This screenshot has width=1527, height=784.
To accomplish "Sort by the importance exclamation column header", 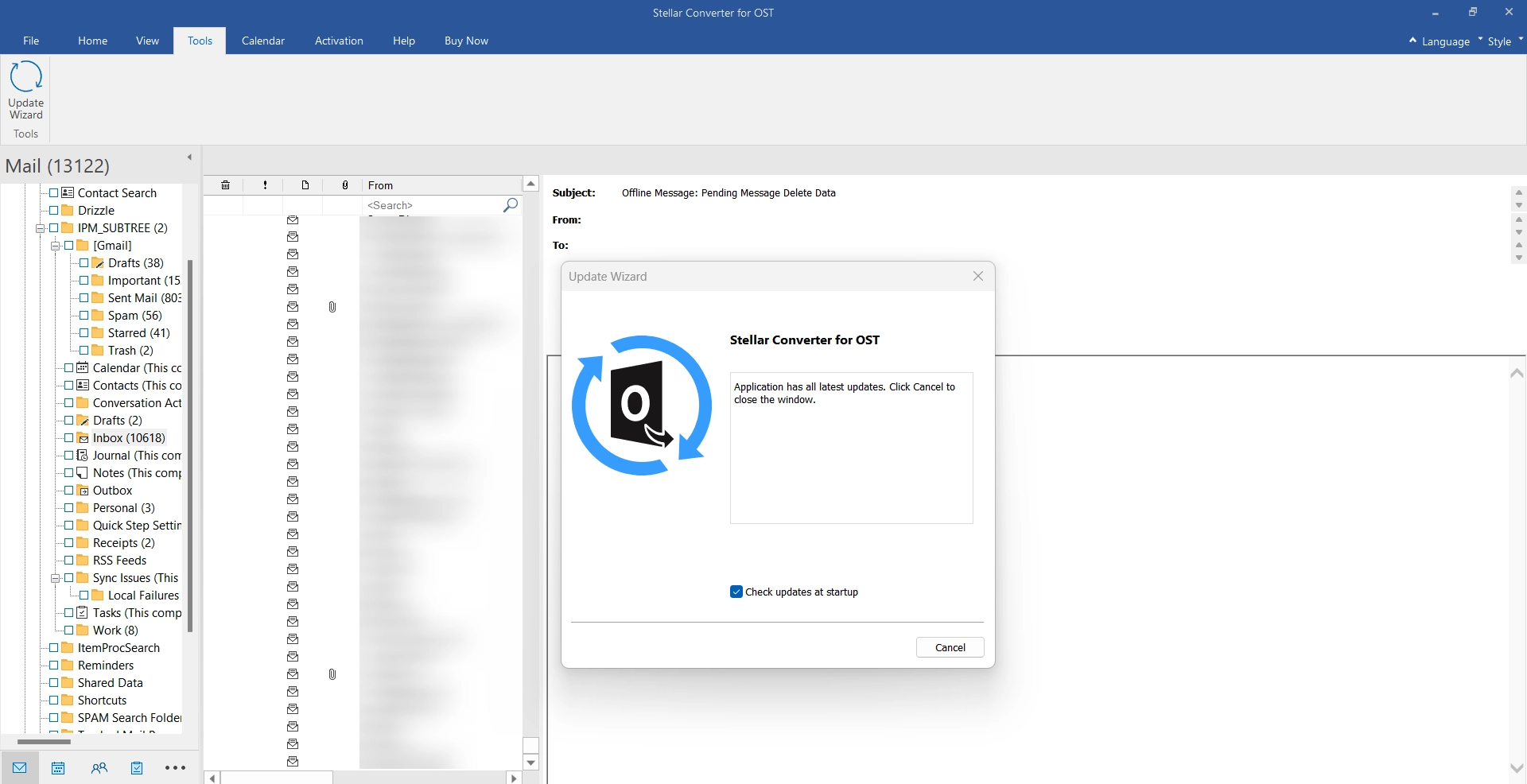I will [x=265, y=185].
